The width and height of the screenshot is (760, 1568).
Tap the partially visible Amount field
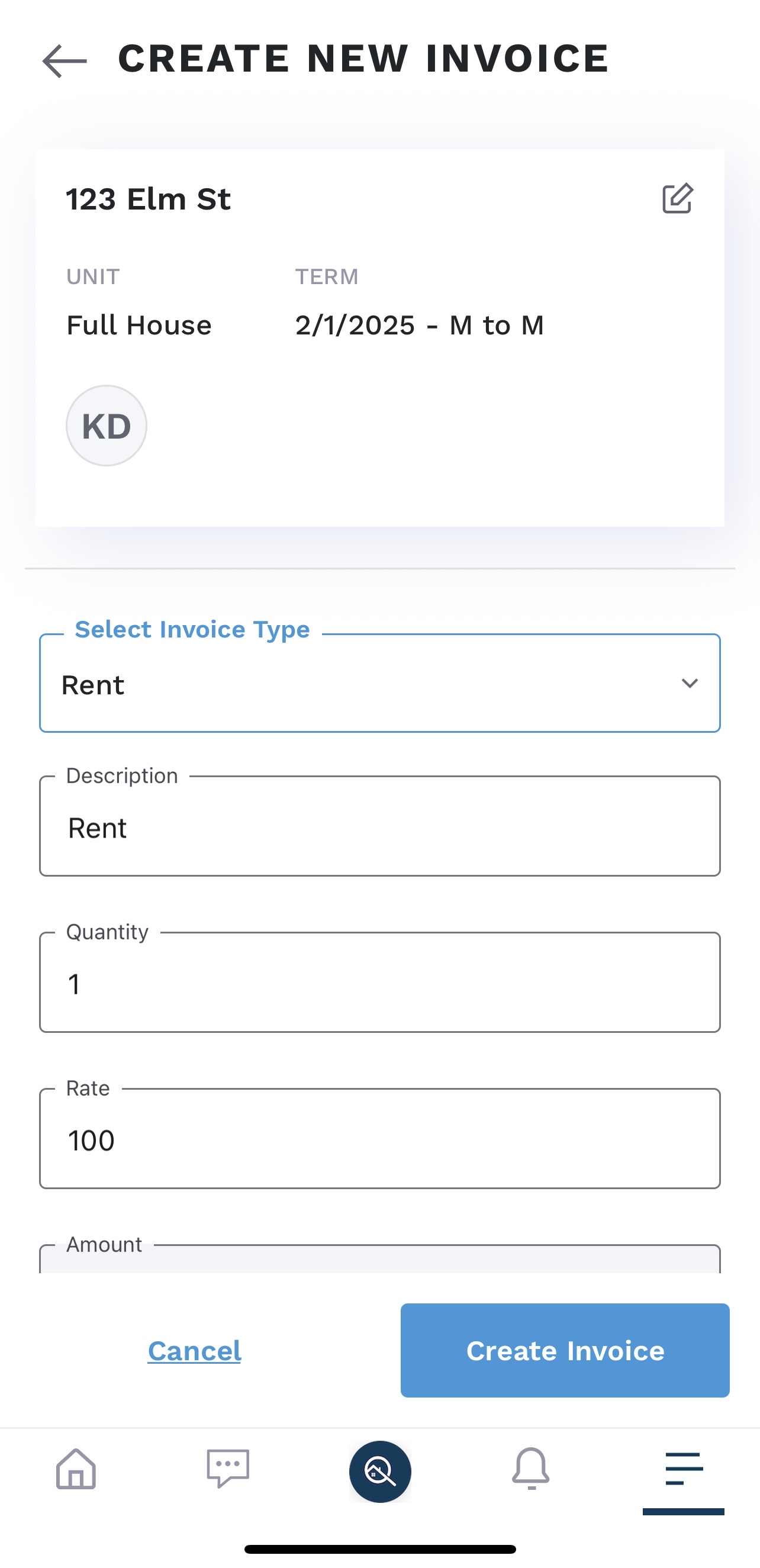click(379, 1260)
